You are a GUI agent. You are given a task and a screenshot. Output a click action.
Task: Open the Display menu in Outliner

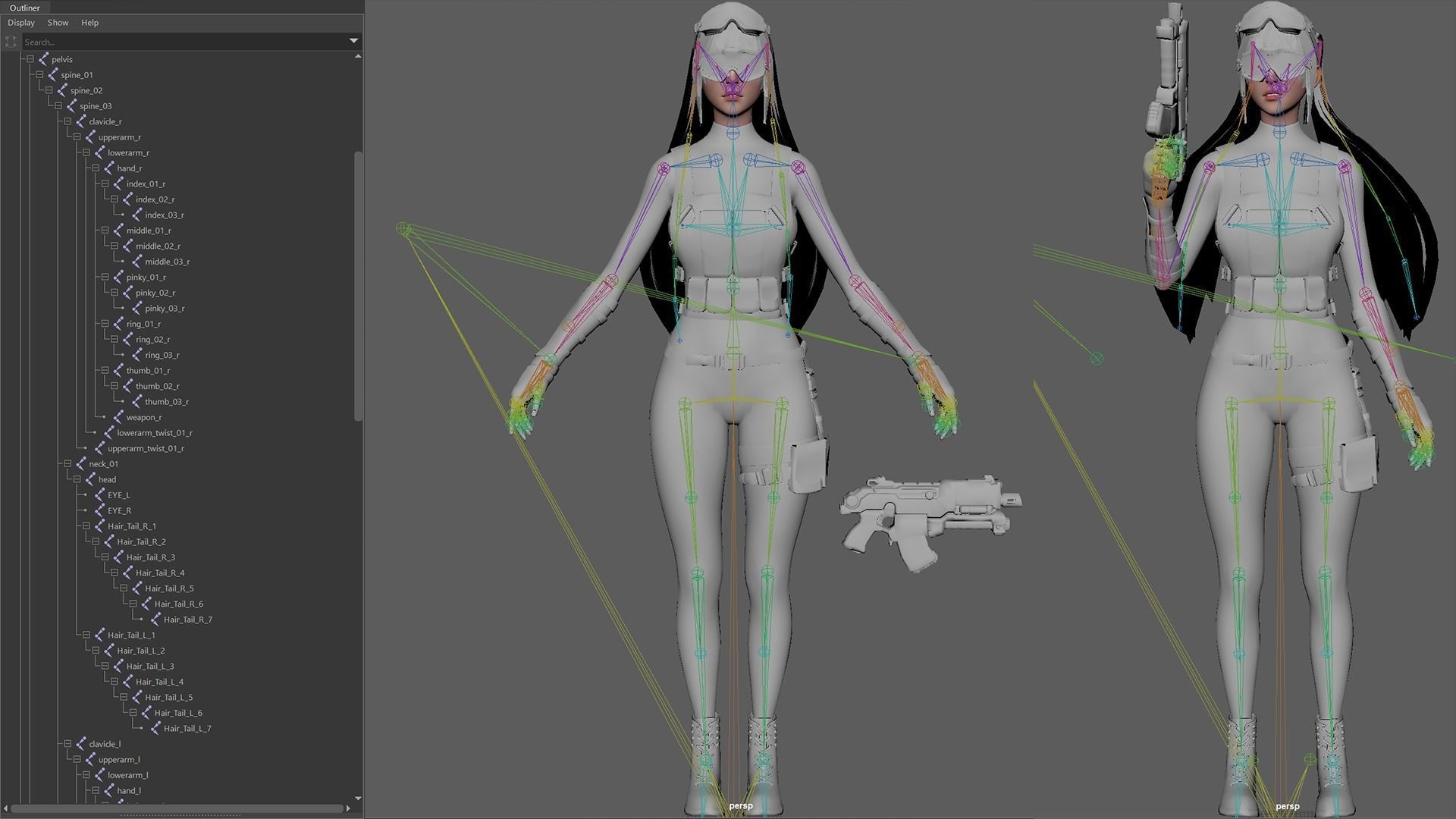[21, 23]
